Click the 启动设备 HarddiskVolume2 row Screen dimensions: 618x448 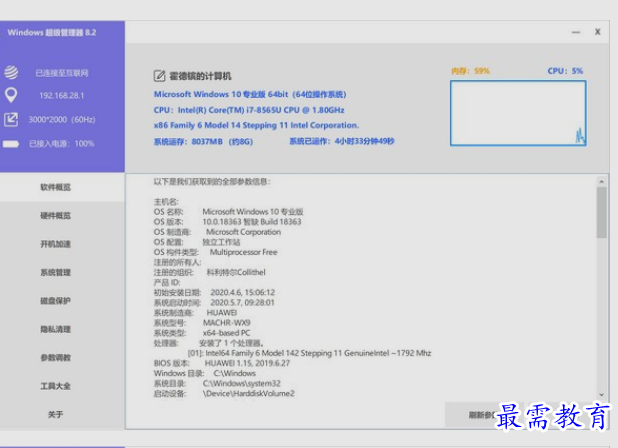tap(224, 393)
